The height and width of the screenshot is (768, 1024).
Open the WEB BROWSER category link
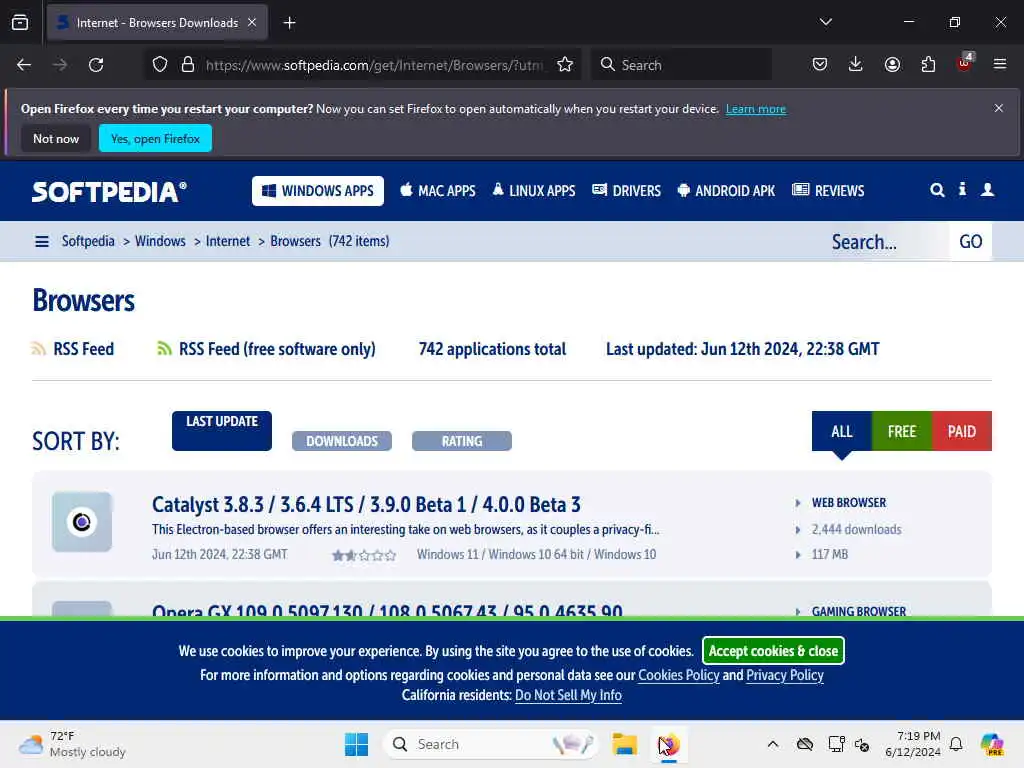[849, 502]
